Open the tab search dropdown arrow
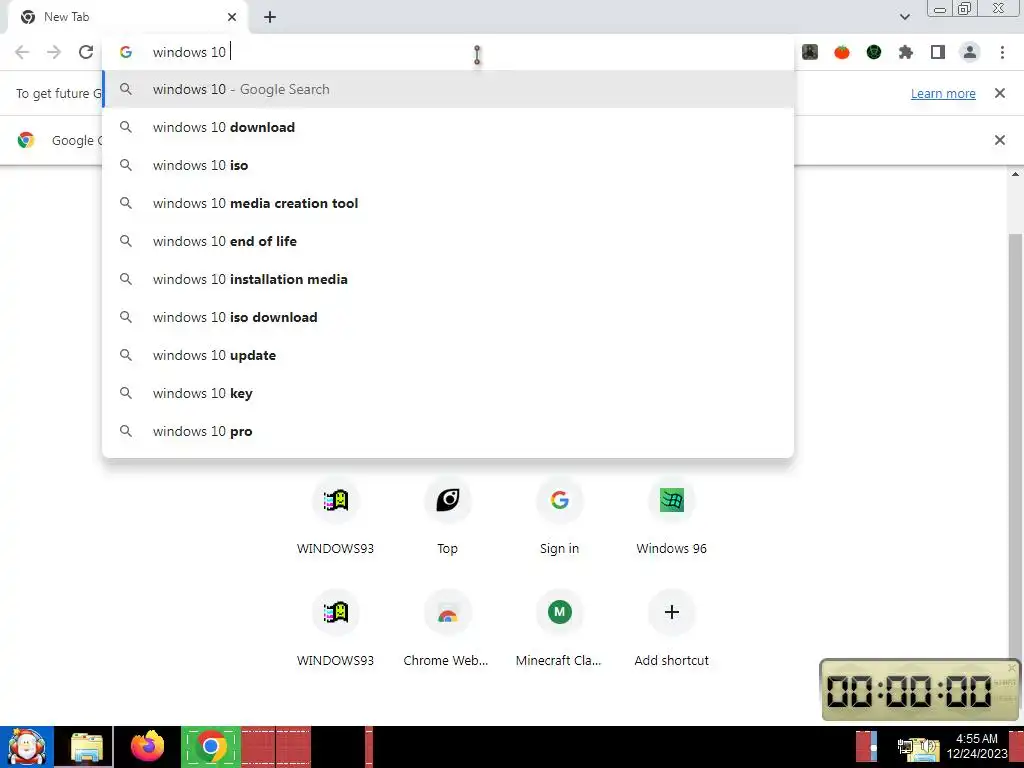1024x768 pixels. [x=904, y=17]
